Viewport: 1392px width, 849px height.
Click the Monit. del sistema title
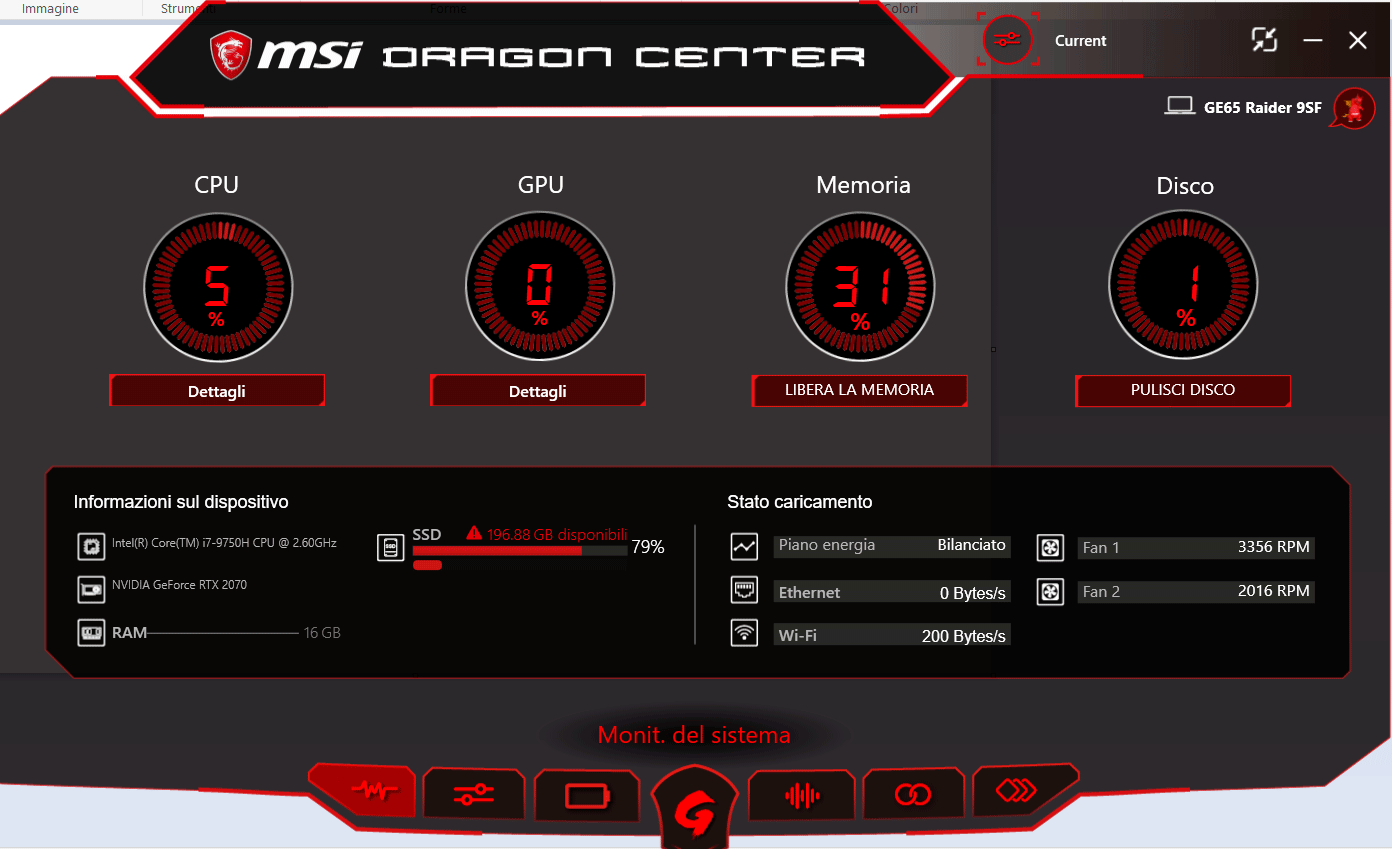click(694, 736)
